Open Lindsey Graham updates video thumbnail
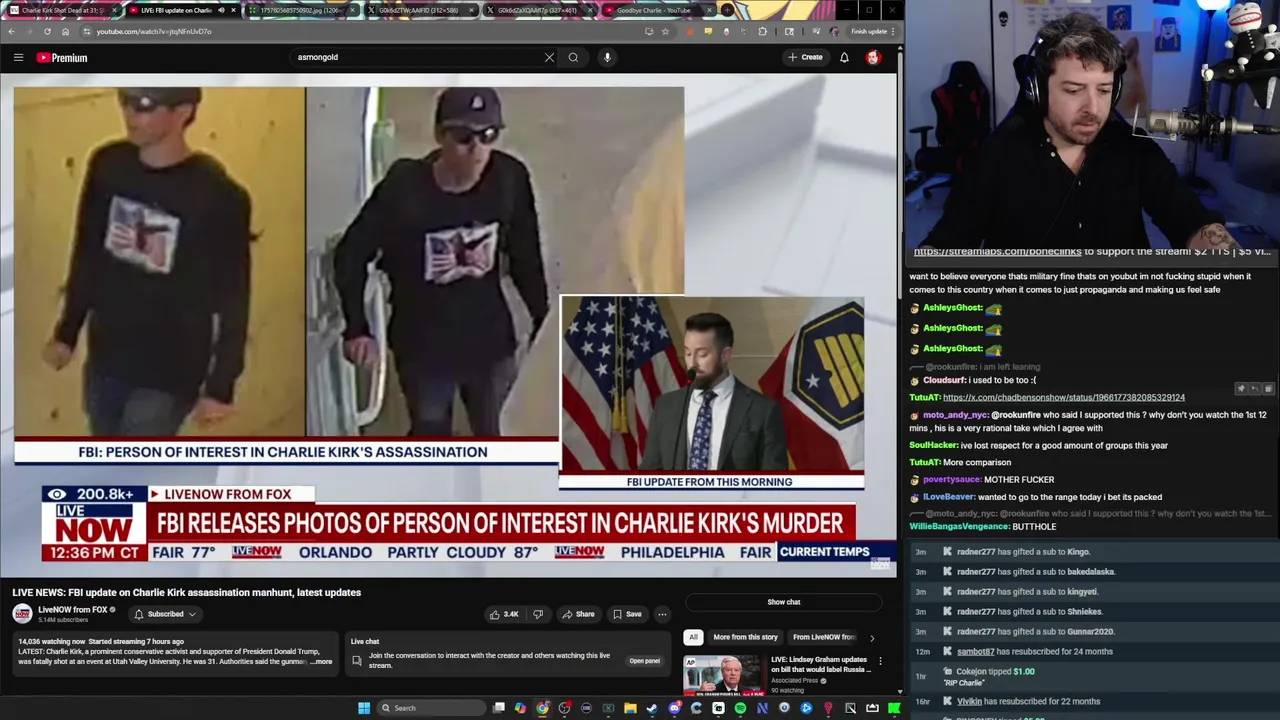Viewport: 1280px width, 720px height. click(724, 674)
